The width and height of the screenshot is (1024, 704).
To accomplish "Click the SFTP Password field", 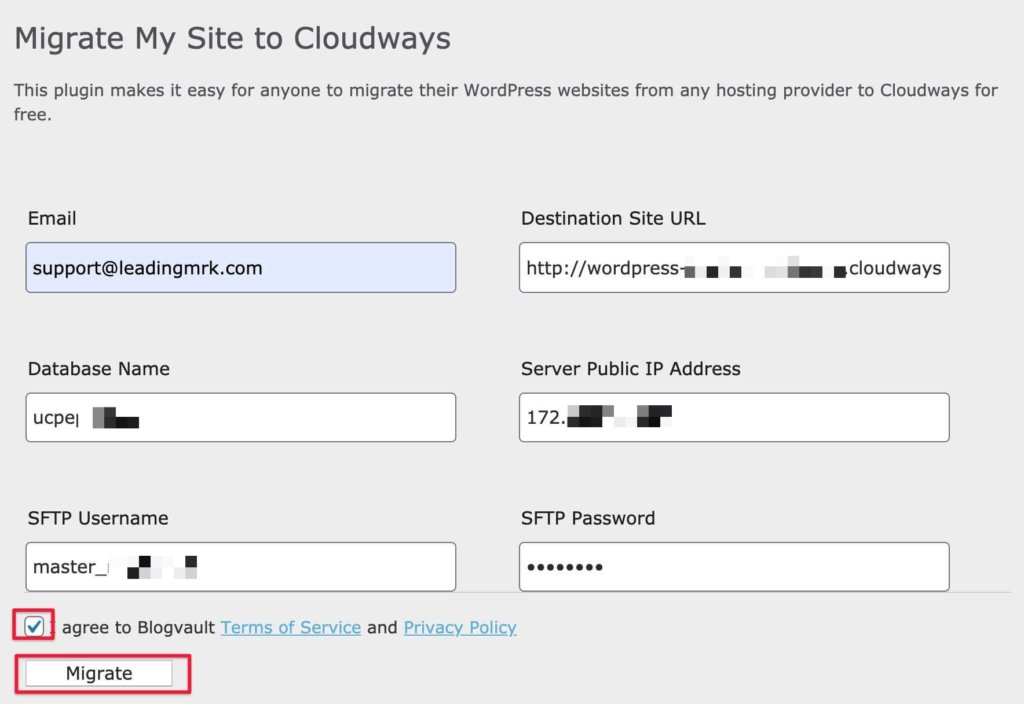I will point(734,567).
